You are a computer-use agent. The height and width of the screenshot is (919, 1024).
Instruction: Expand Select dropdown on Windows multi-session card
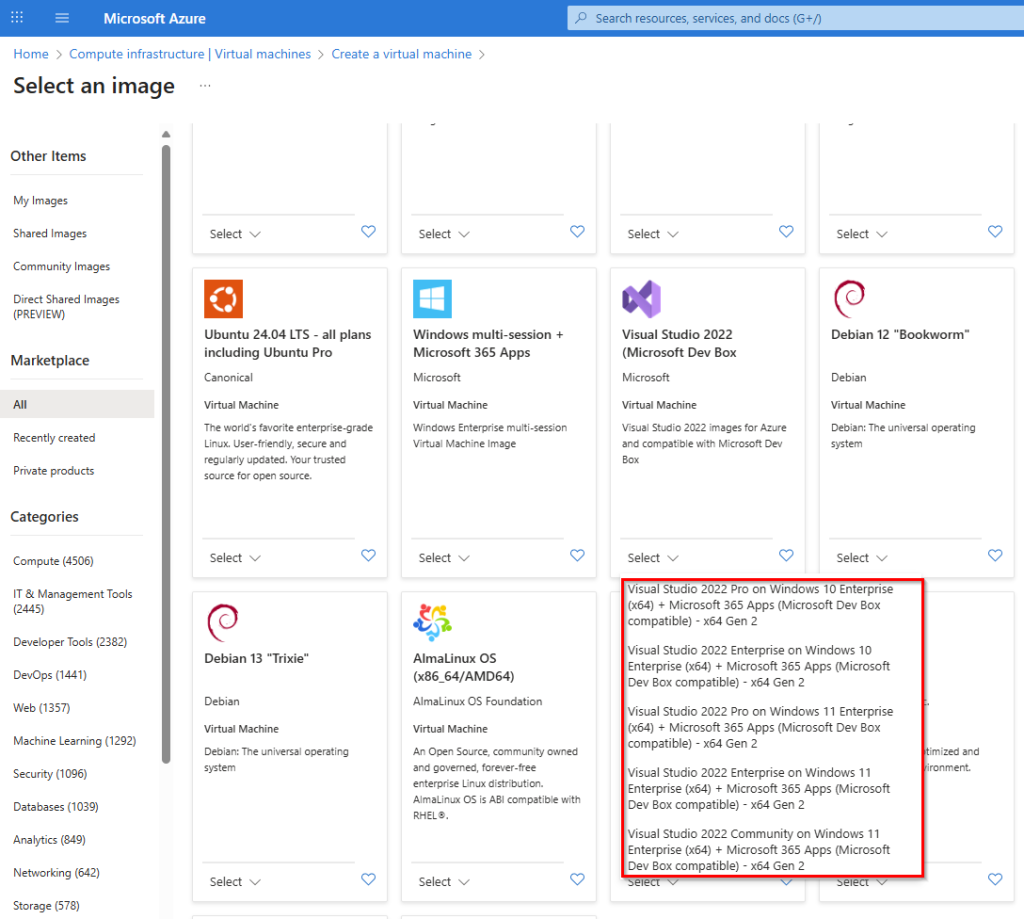point(444,558)
